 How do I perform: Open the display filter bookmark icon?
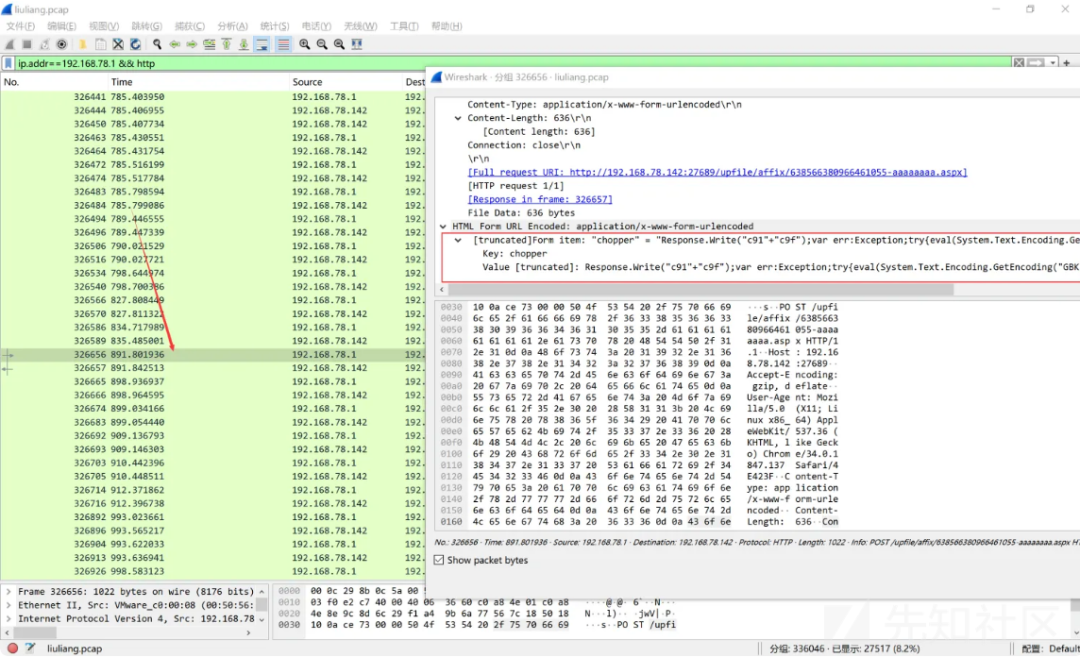click(x=8, y=63)
